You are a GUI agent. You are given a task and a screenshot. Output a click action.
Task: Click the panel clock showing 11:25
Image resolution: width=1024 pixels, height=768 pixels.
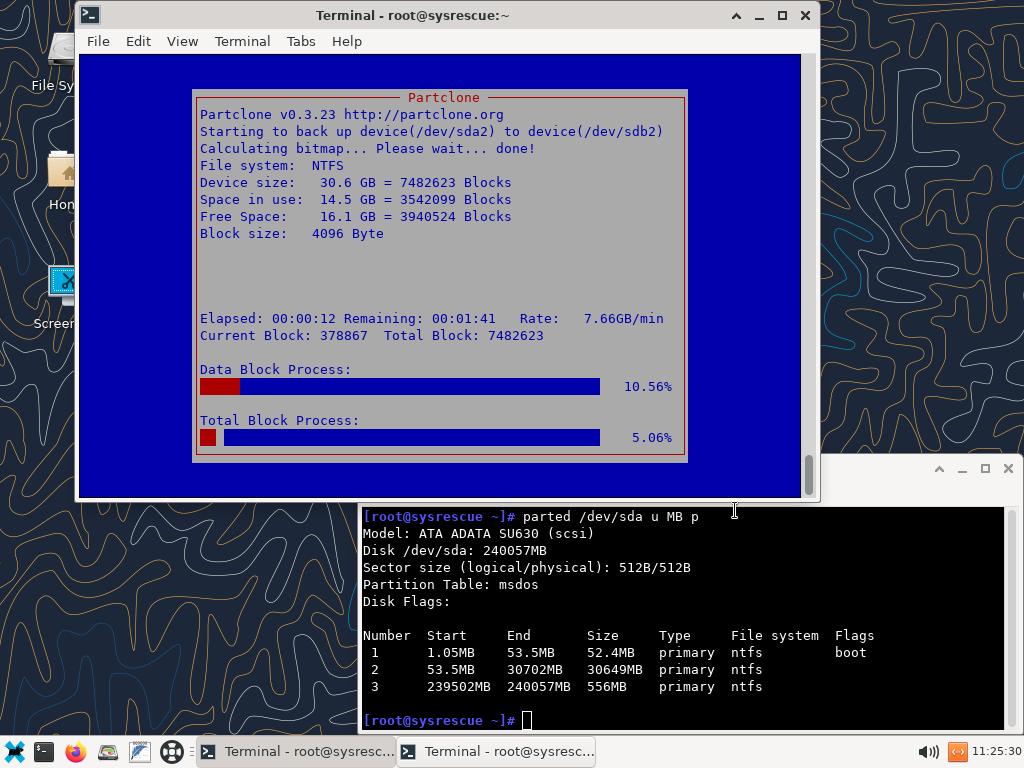(x=994, y=752)
